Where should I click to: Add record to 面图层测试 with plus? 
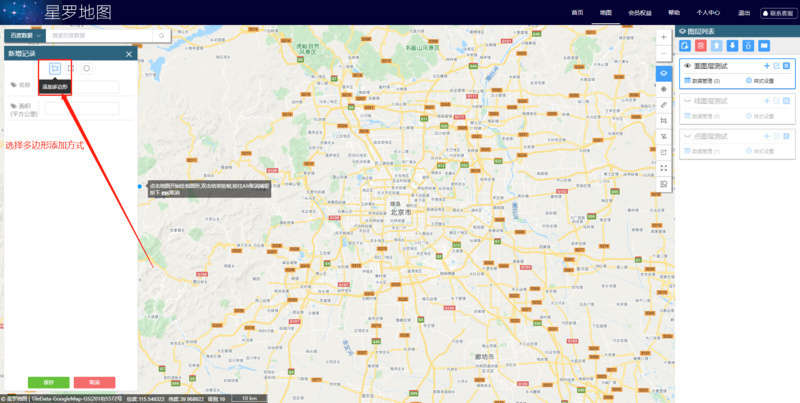coord(766,66)
